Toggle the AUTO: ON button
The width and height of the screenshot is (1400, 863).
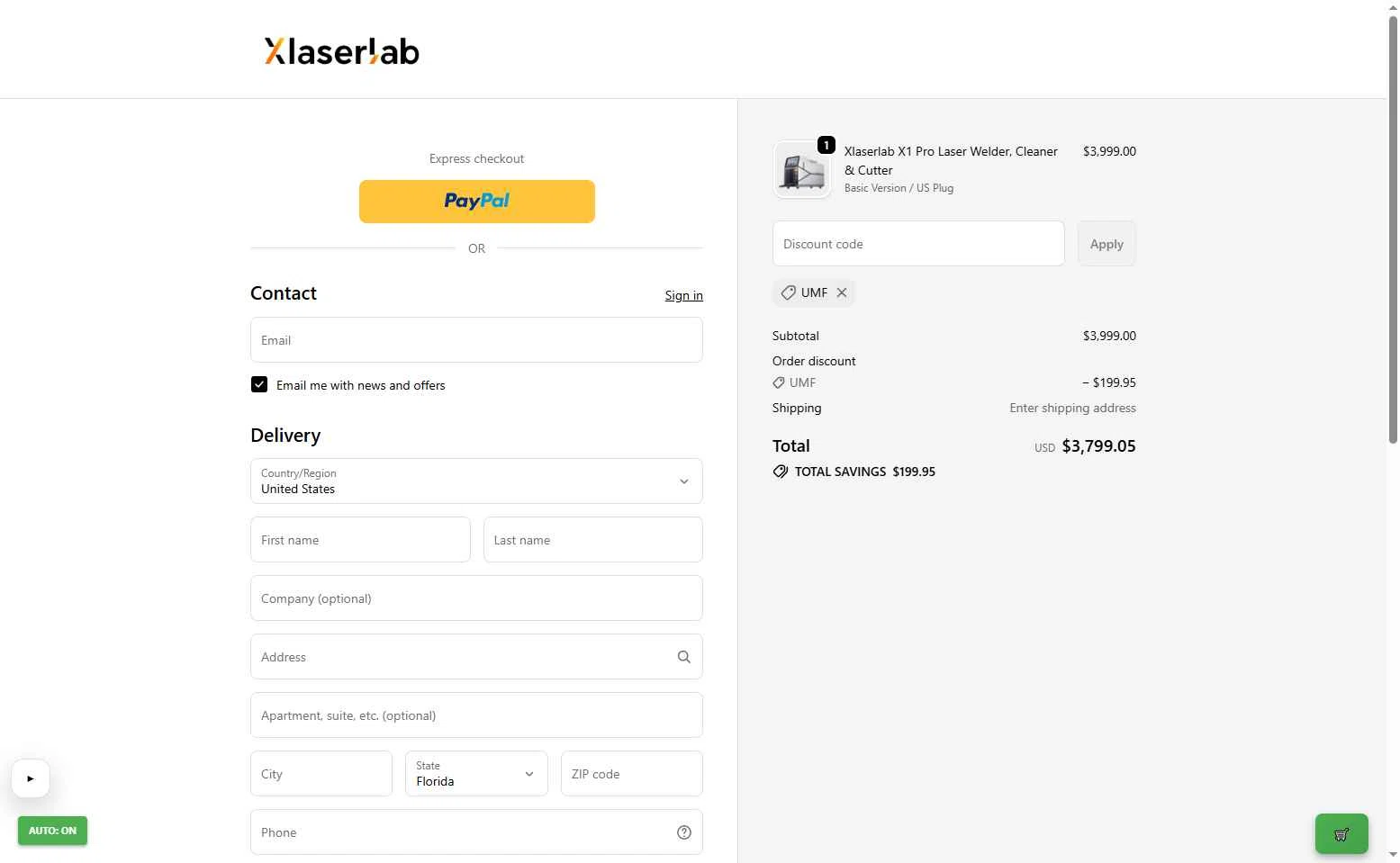pyautogui.click(x=52, y=831)
